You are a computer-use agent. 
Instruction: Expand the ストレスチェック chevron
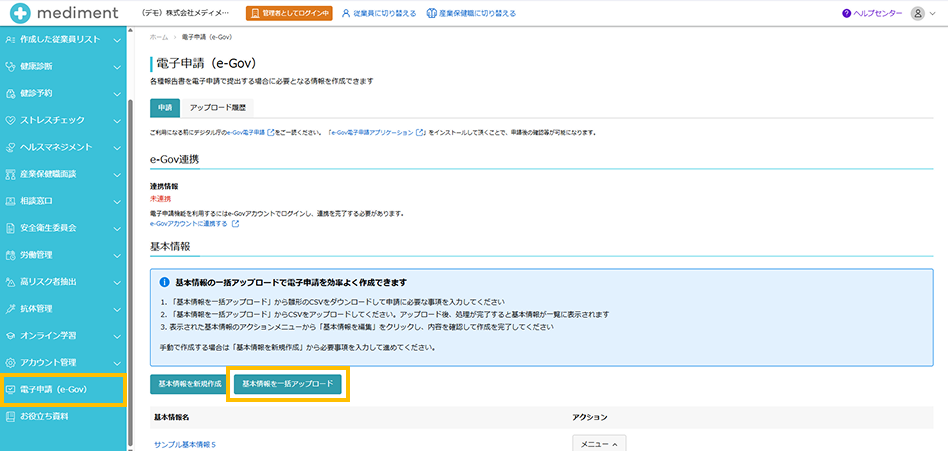117,120
